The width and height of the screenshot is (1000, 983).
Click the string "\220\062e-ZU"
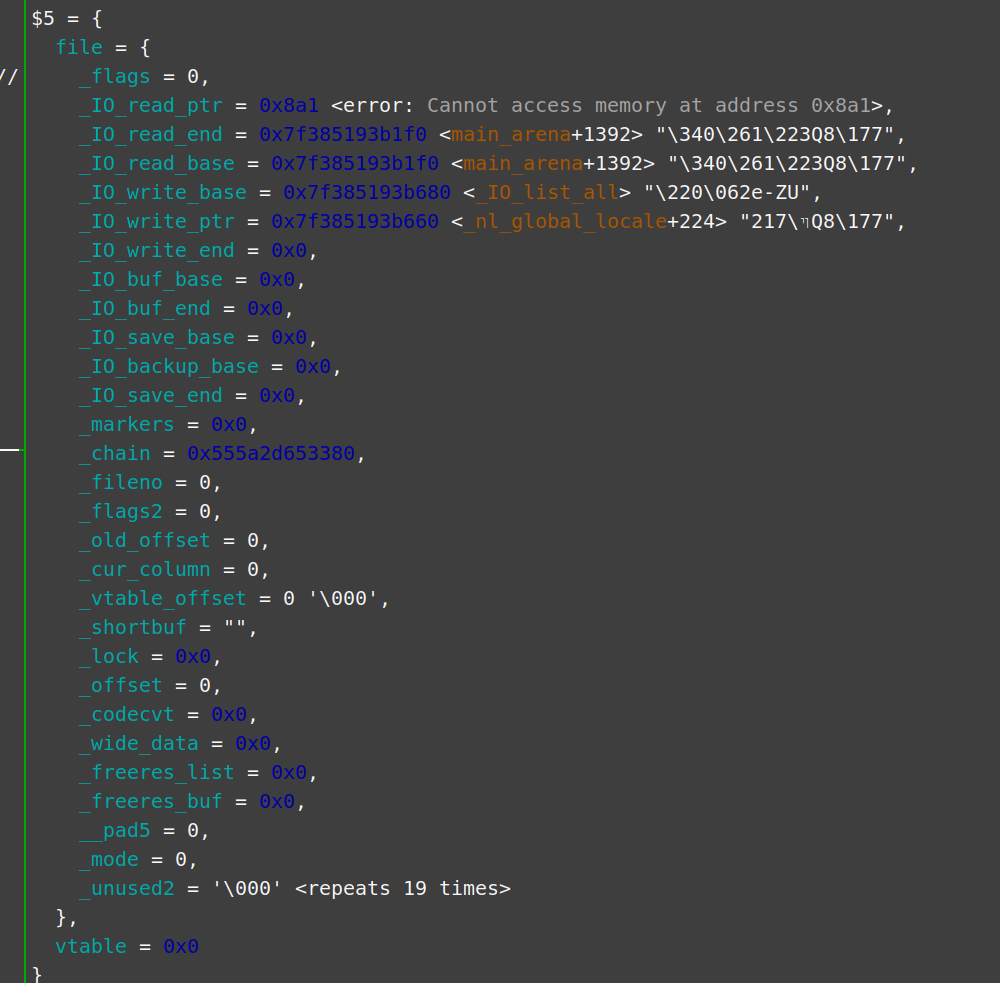coord(727,193)
